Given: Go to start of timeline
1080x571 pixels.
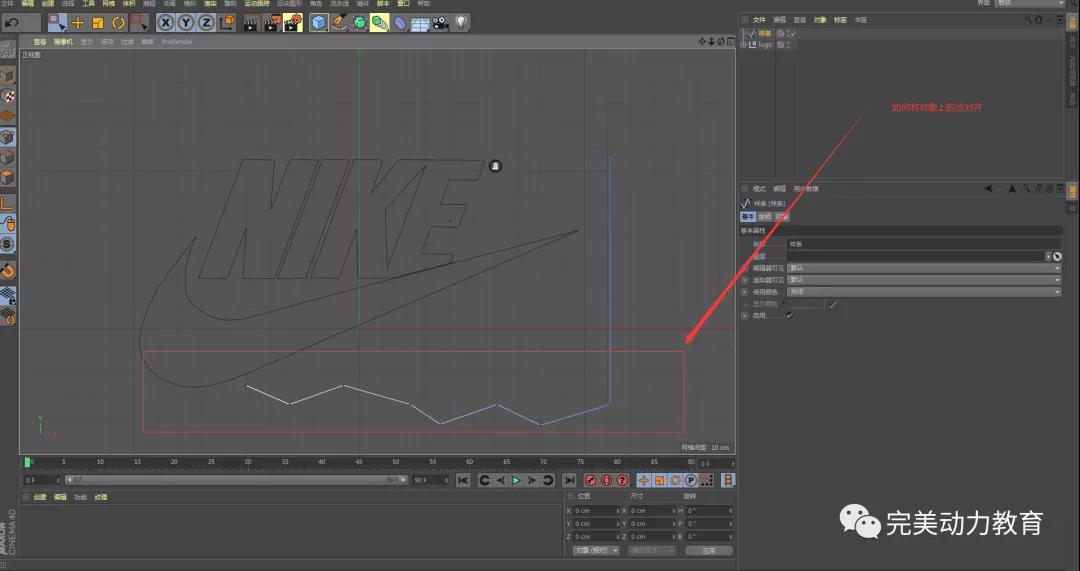Looking at the screenshot, I should (464, 480).
